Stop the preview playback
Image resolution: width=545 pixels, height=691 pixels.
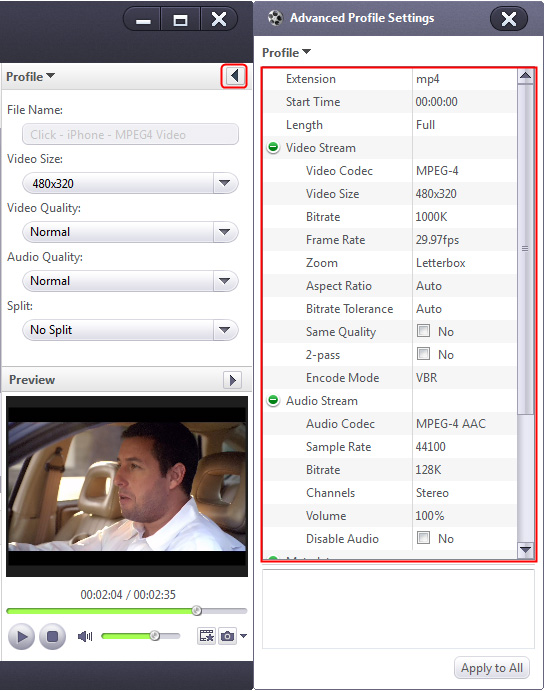[52, 636]
